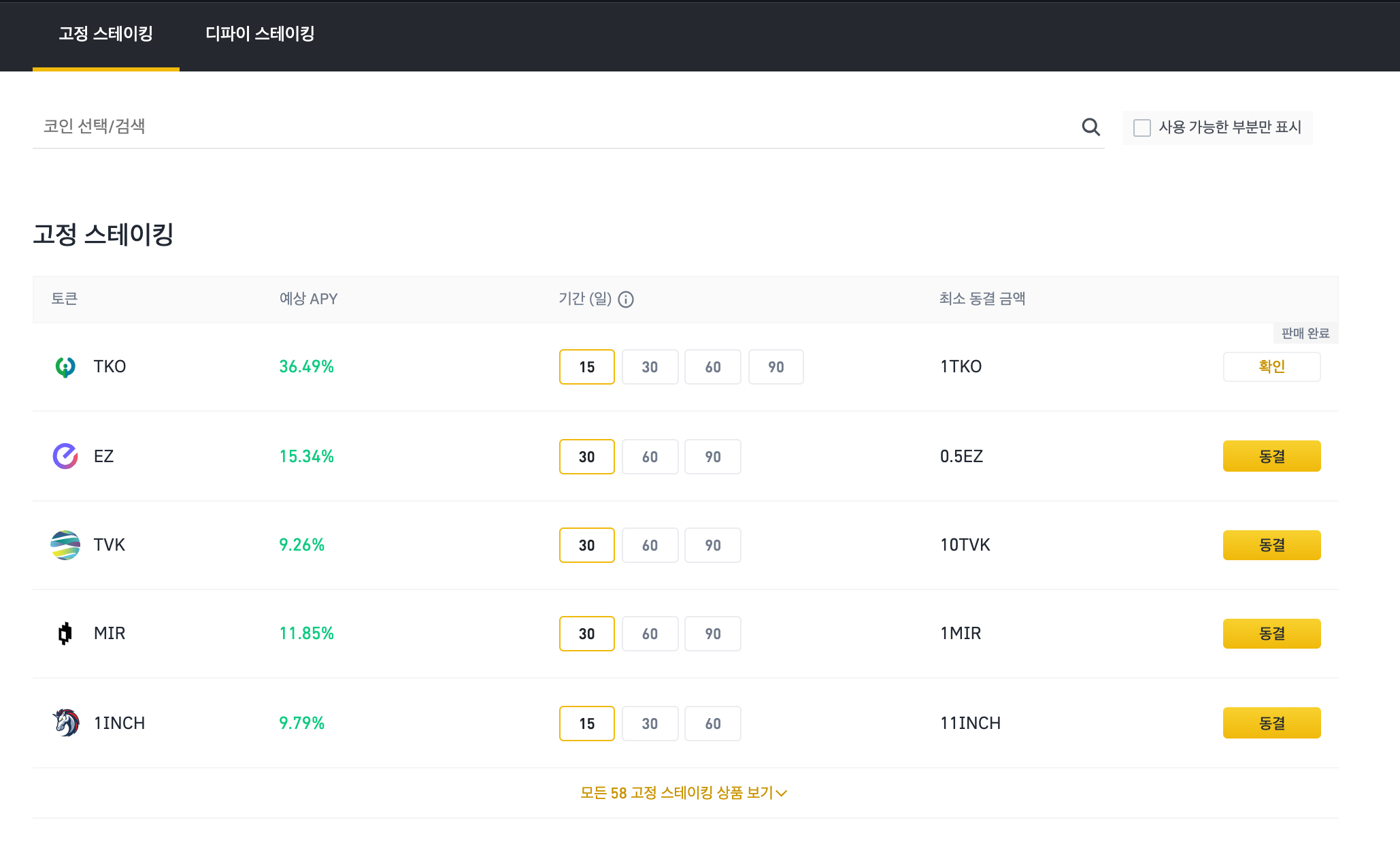The image size is (1400, 844).
Task: Focus the 코인 선택/검색 input field
Action: [x=544, y=127]
